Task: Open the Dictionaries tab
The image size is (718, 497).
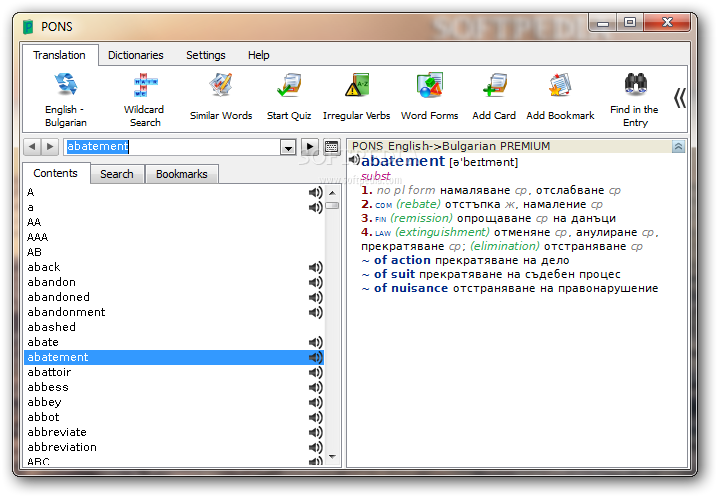Action: pyautogui.click(x=136, y=55)
